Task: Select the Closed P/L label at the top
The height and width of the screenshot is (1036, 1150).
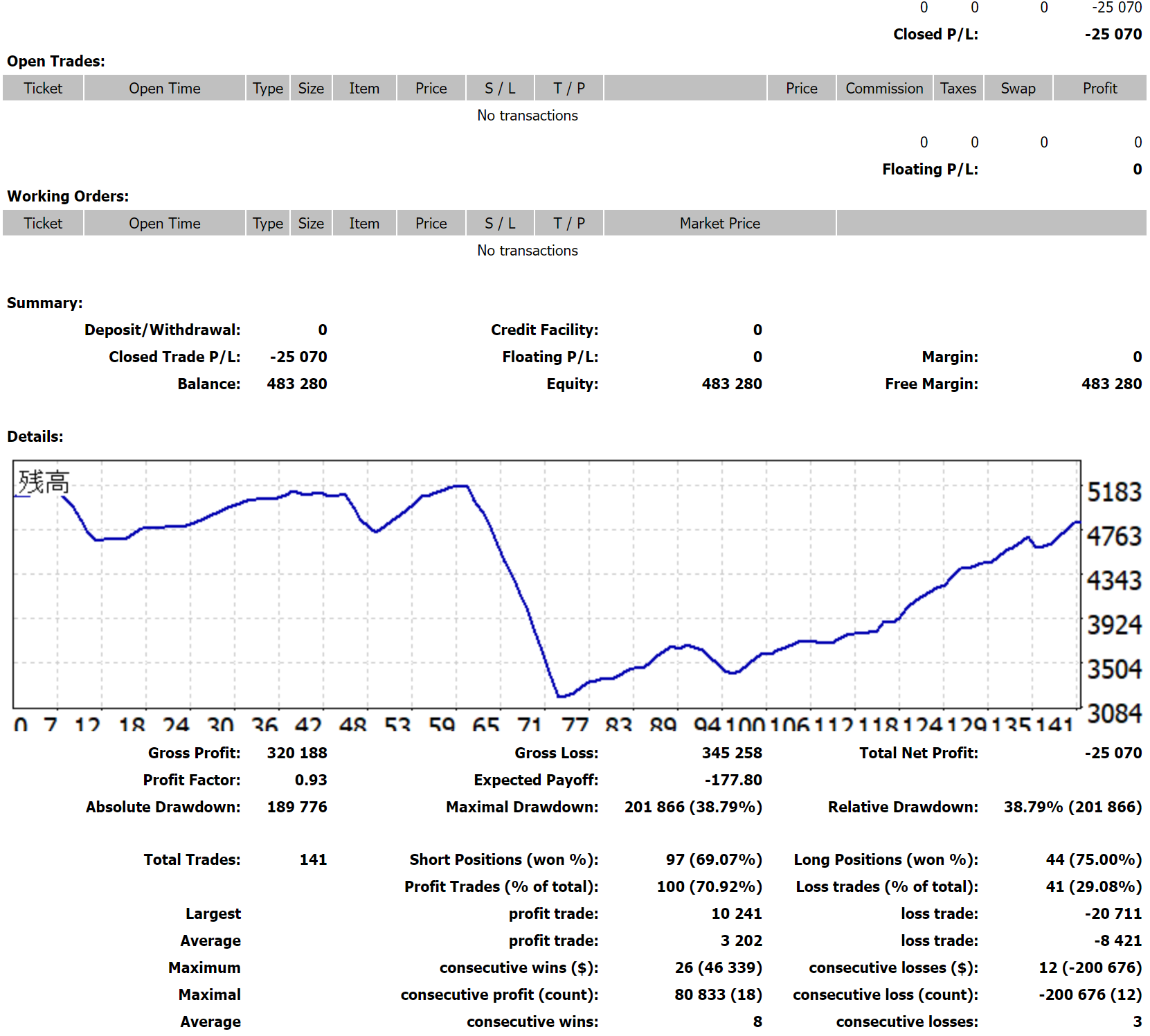Action: (935, 34)
